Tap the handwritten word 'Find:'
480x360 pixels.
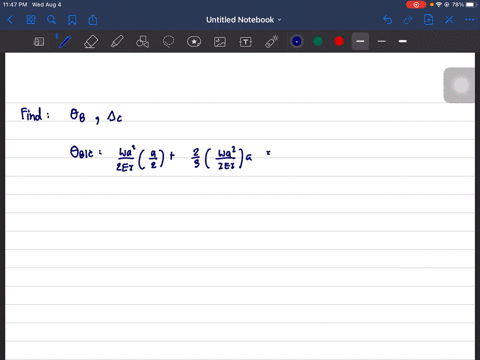(35, 114)
